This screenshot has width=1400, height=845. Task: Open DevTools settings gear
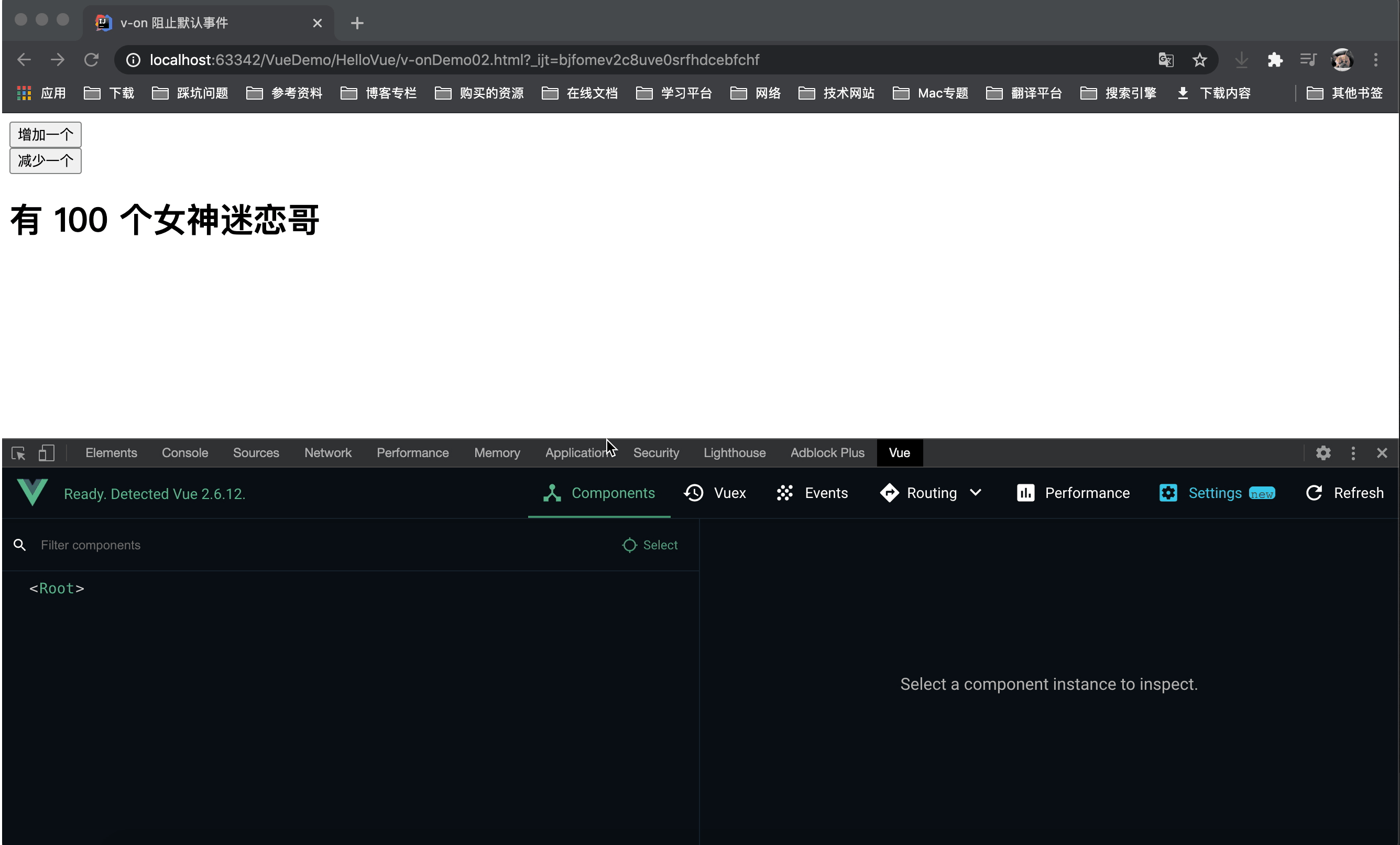click(x=1324, y=453)
